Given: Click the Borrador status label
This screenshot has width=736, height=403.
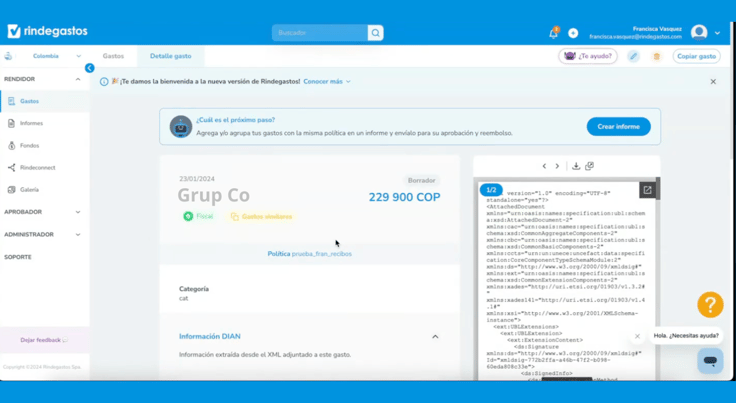Looking at the screenshot, I should [421, 181].
